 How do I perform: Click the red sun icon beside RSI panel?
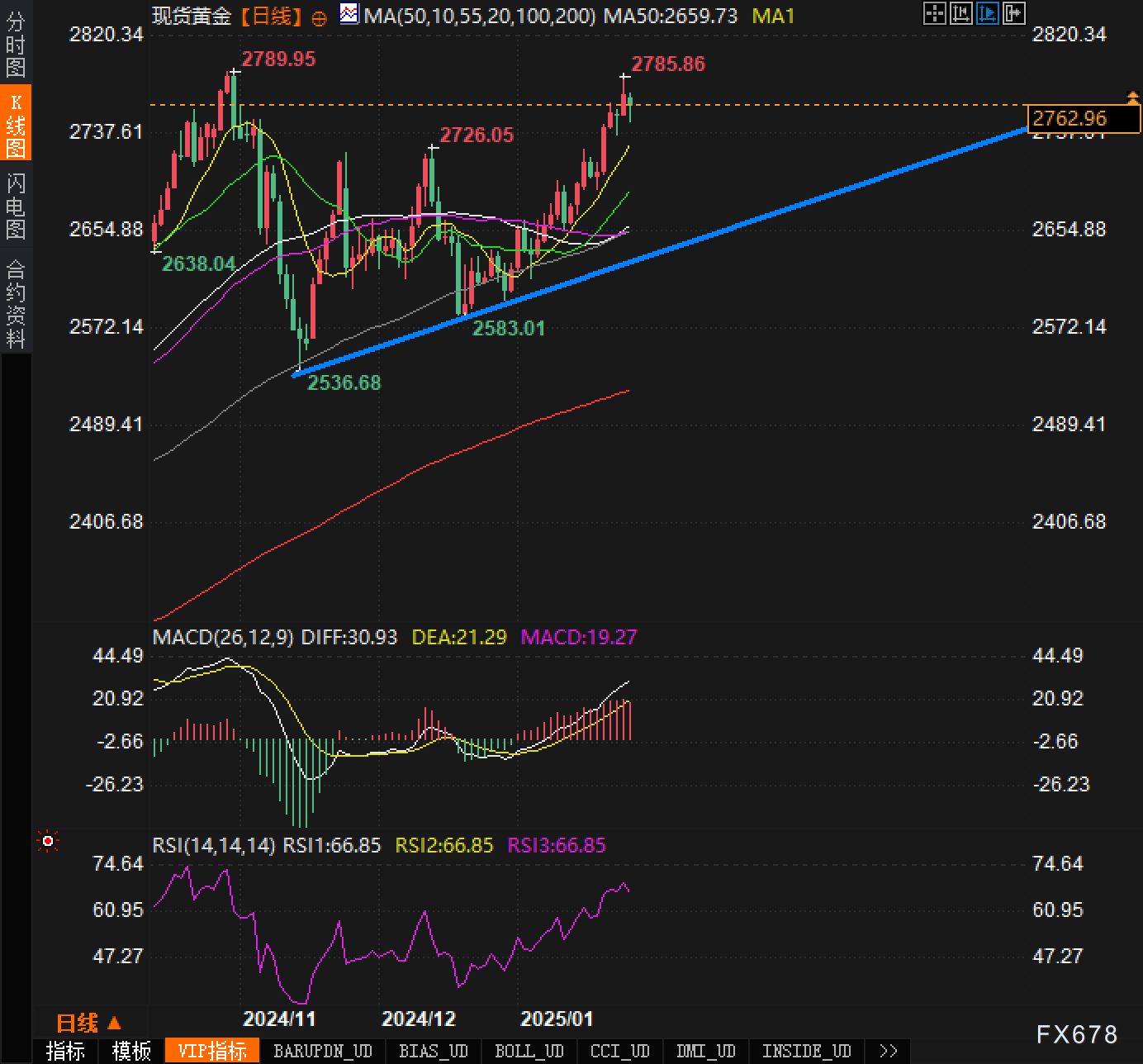tap(48, 841)
